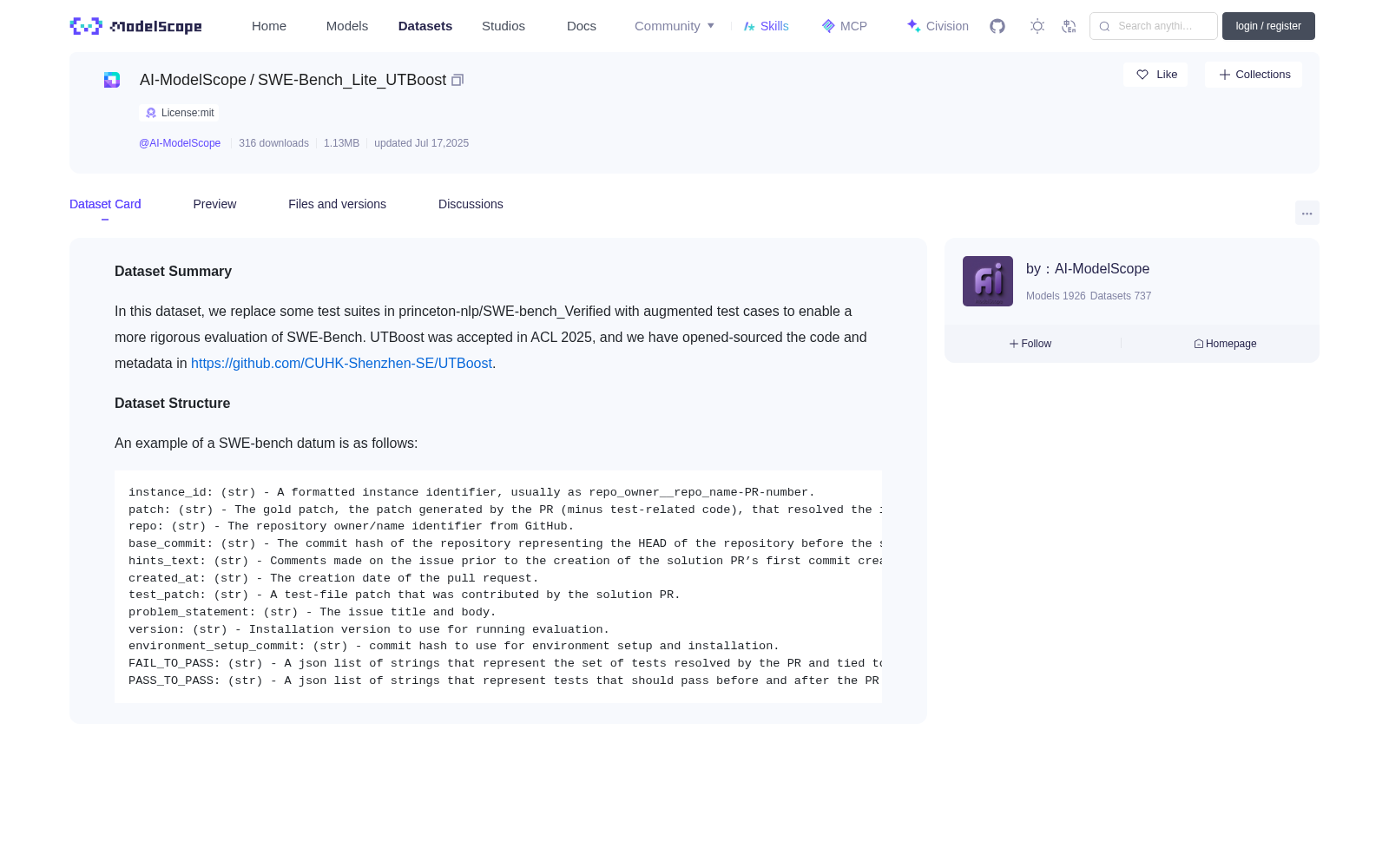
Task: Toggle the light/dark theme sun icon
Action: (x=1037, y=26)
